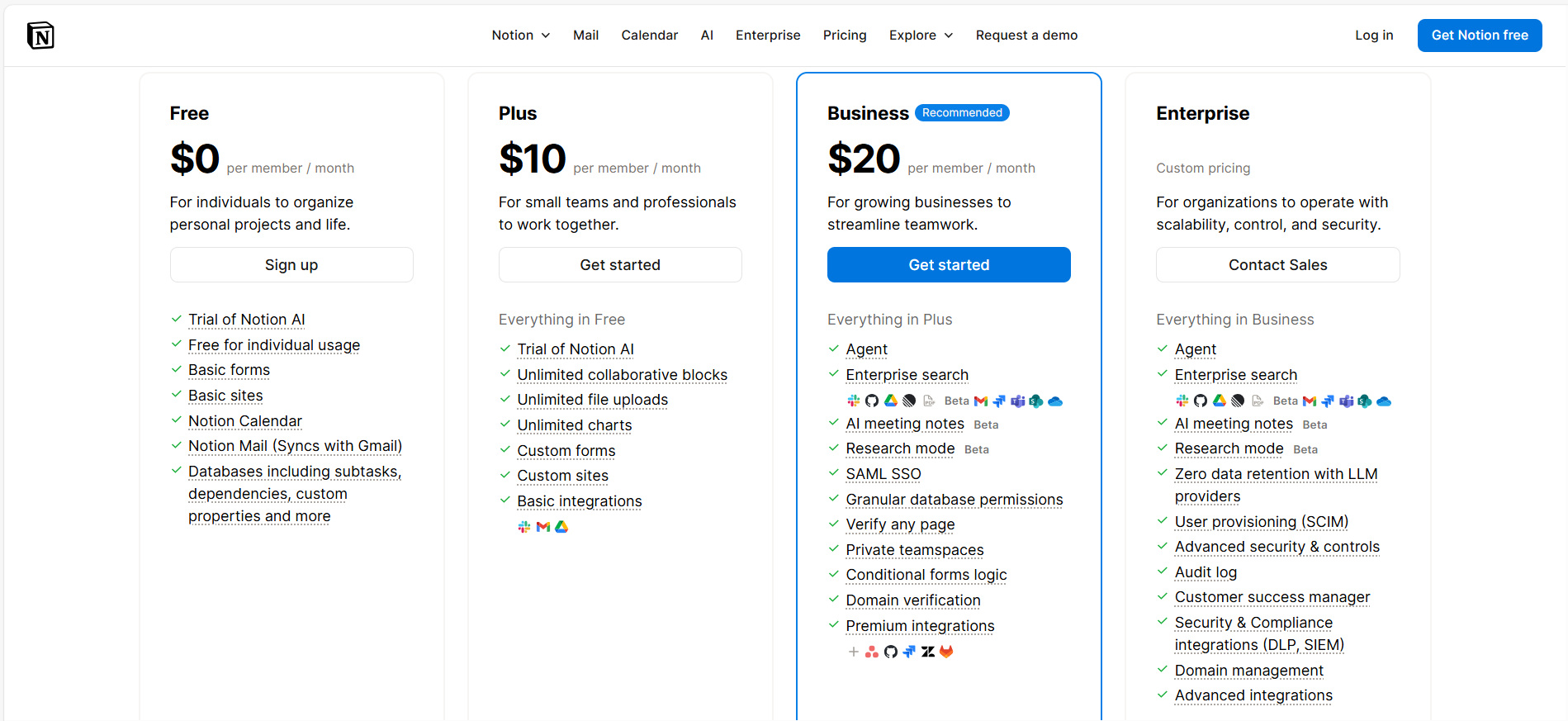Click the OneDrive icon in the Business plan
The height and width of the screenshot is (721, 1568).
pyautogui.click(x=1055, y=401)
